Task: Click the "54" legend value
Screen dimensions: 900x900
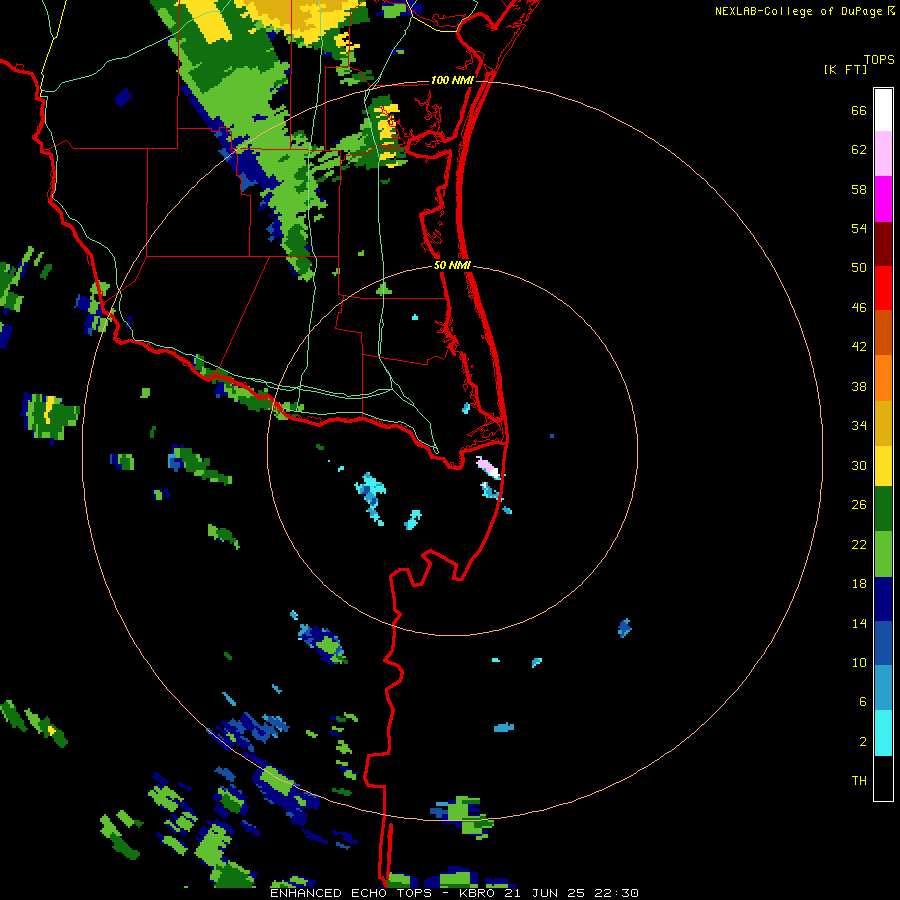Action: click(859, 228)
